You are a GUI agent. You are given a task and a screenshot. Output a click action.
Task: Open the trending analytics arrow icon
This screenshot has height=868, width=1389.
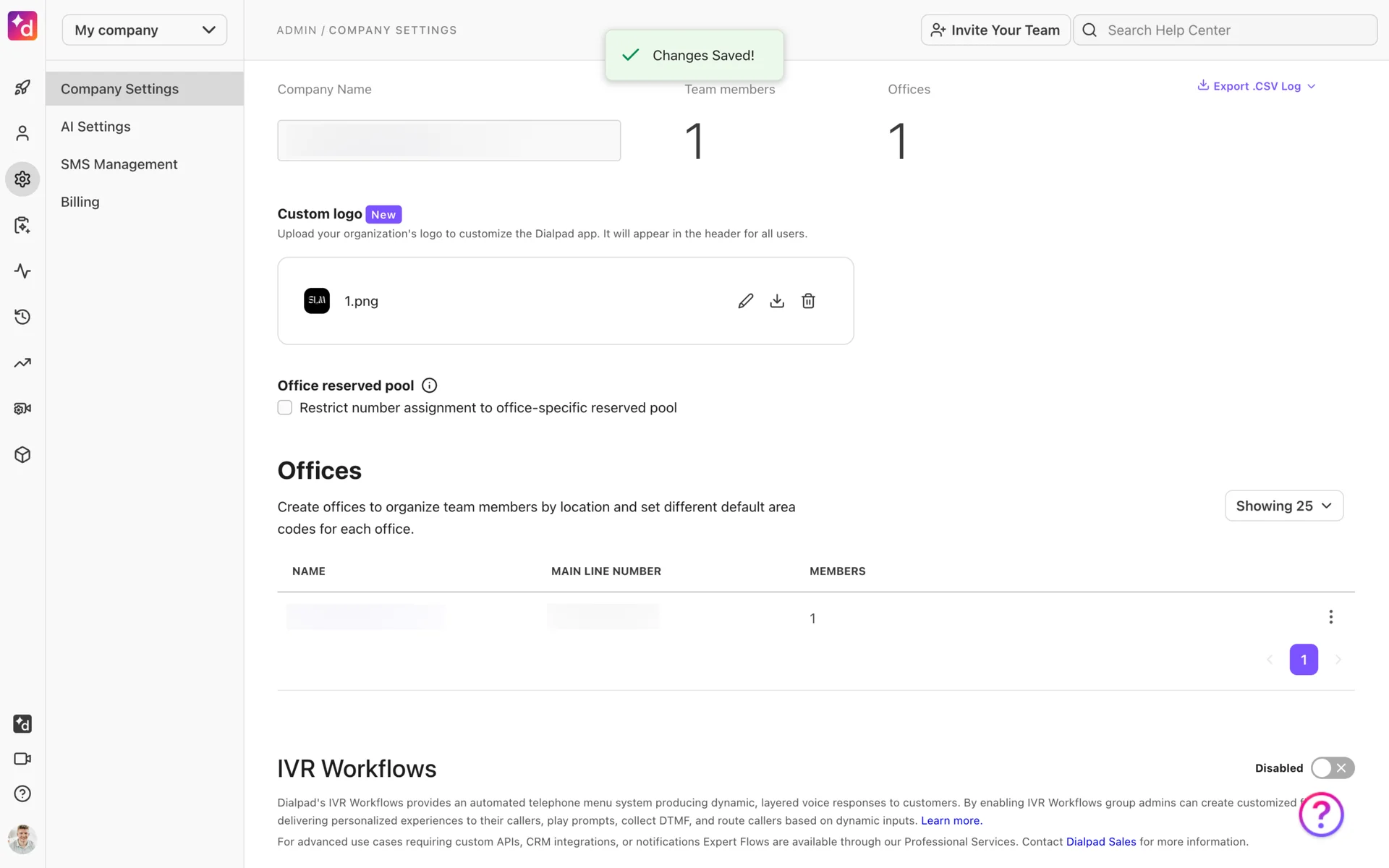pos(22,363)
